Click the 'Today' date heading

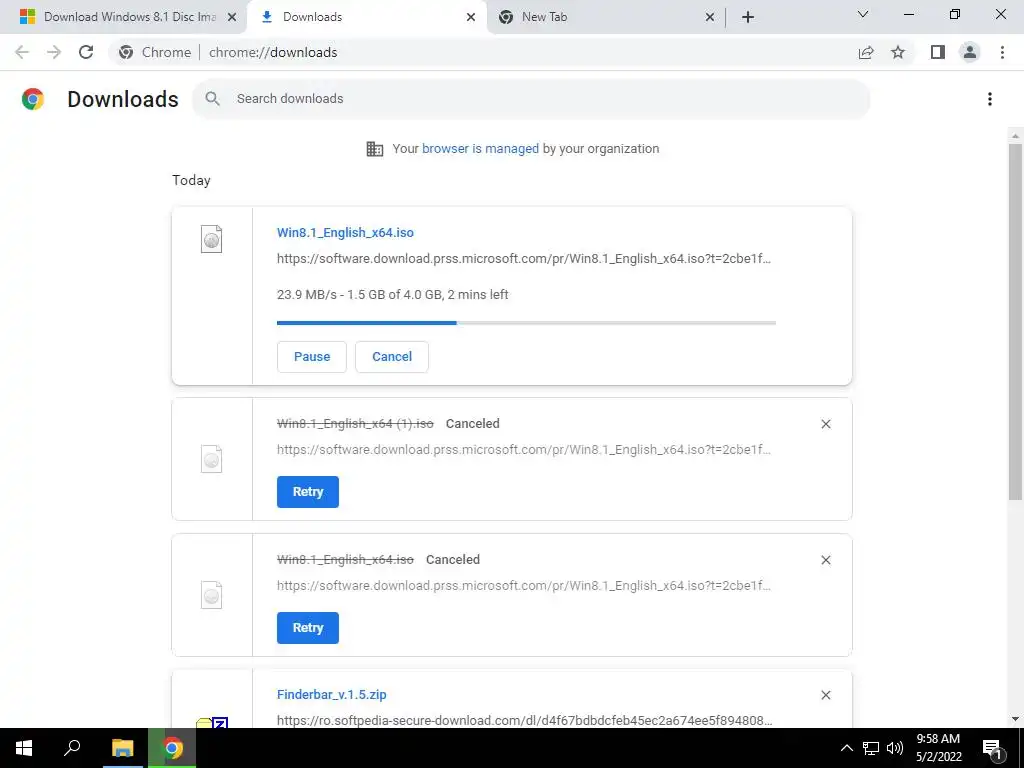tap(191, 180)
